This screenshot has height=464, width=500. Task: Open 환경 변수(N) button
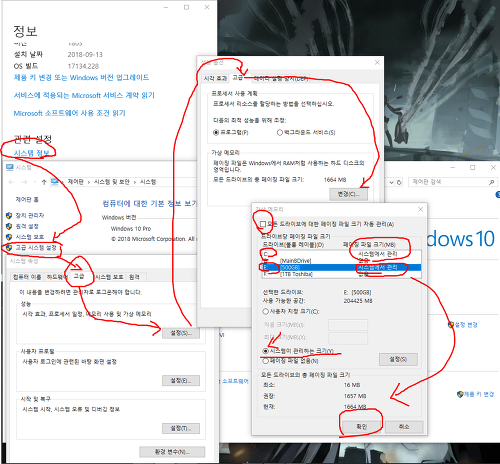[172, 452]
